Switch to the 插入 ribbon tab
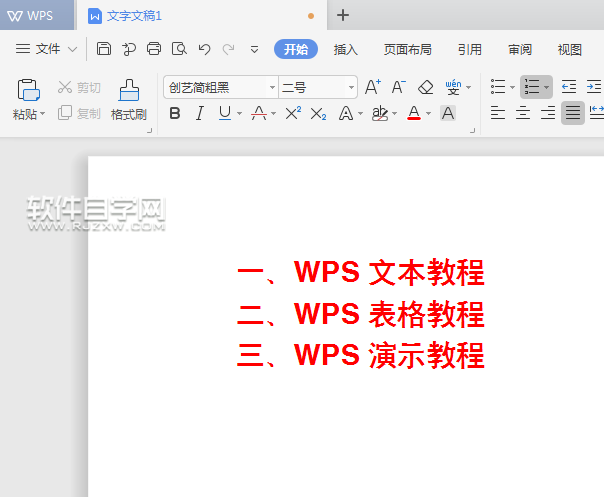The height and width of the screenshot is (497, 604). 346,49
